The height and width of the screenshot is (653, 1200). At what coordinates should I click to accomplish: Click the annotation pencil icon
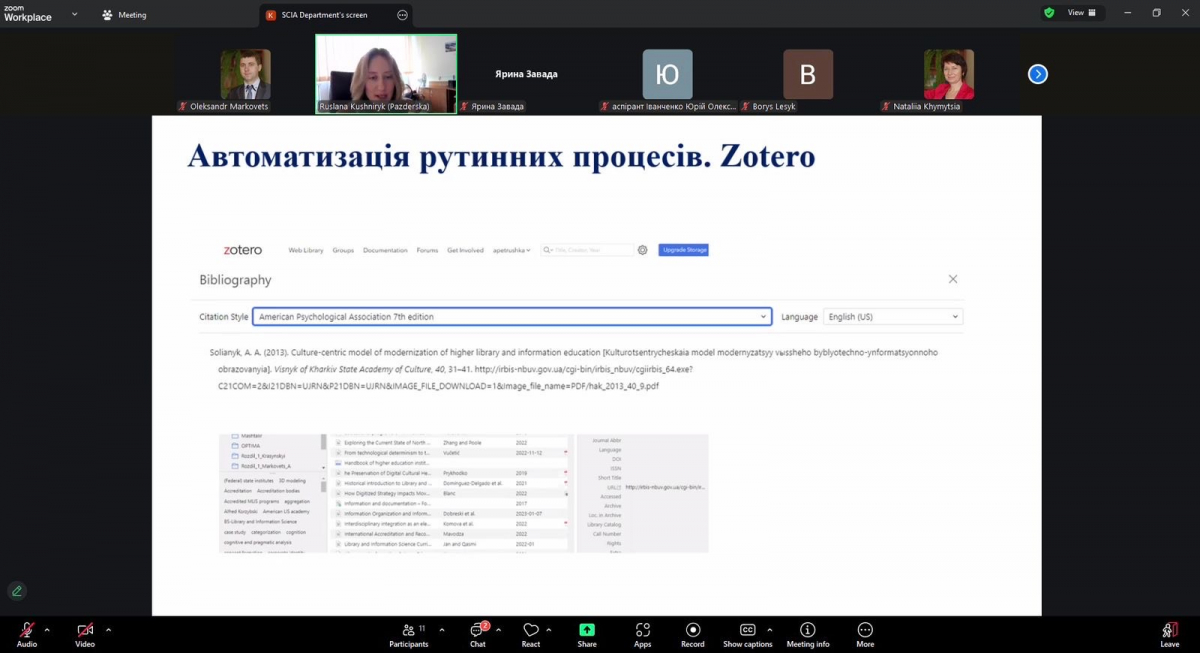16,591
